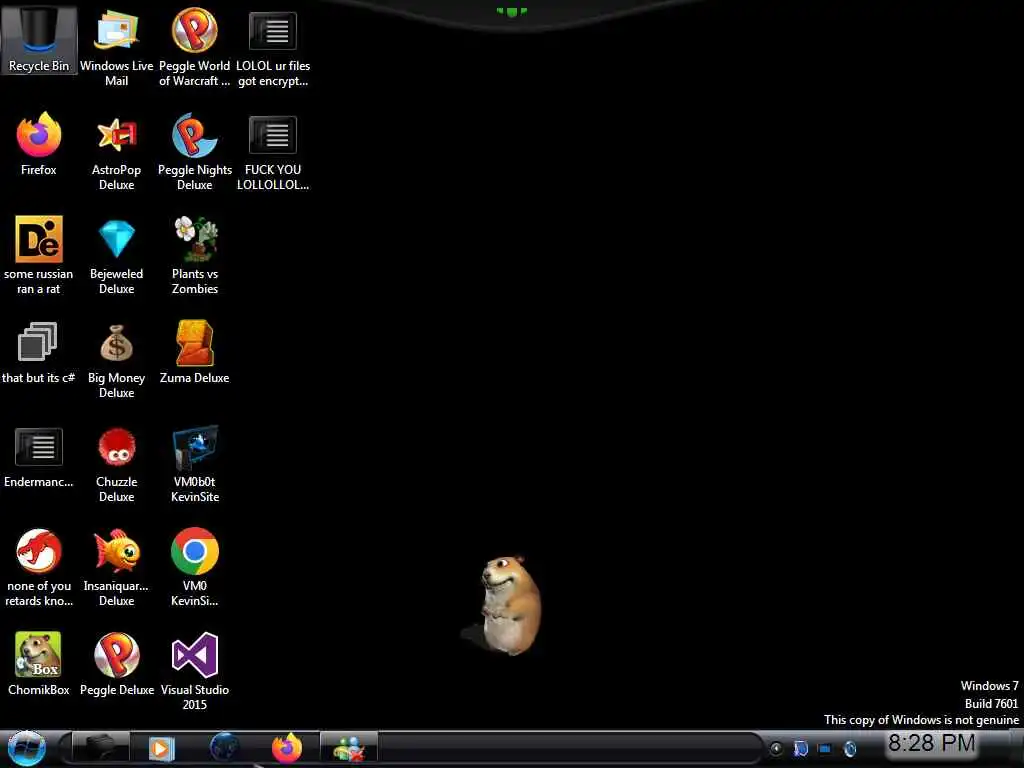This screenshot has height=768, width=1024.
Task: Select the text file beginning 'FUCK YOU'
Action: coord(273,152)
